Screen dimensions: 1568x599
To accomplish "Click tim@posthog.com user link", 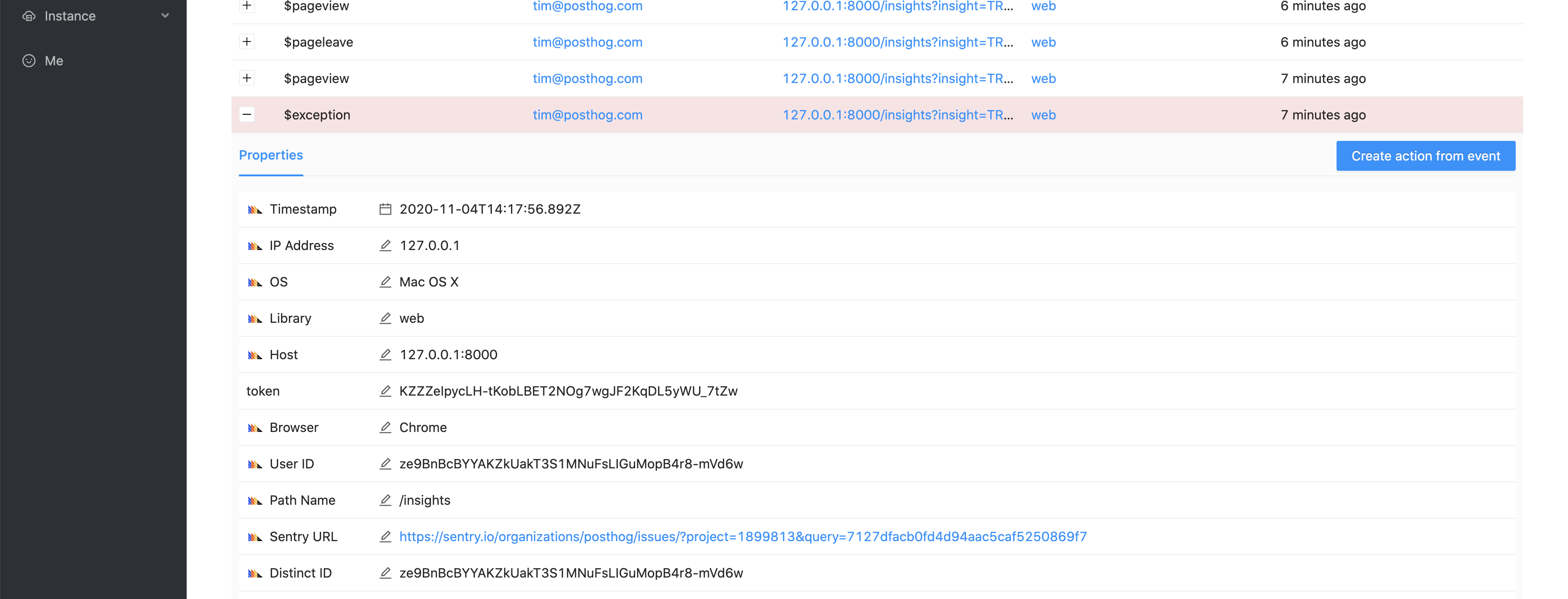I will (587, 114).
